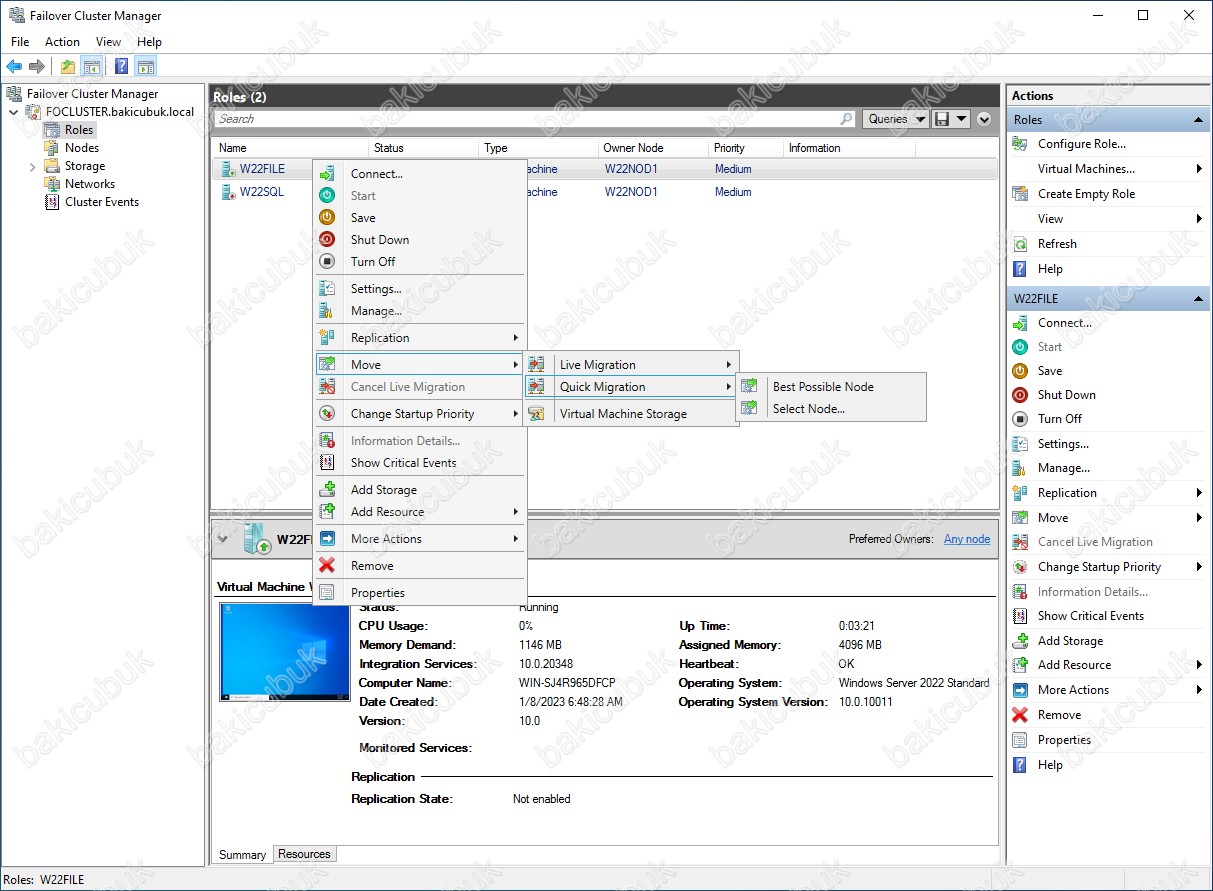Click the Up folder toolbar icon
This screenshot has width=1213, height=891.
click(x=67, y=67)
